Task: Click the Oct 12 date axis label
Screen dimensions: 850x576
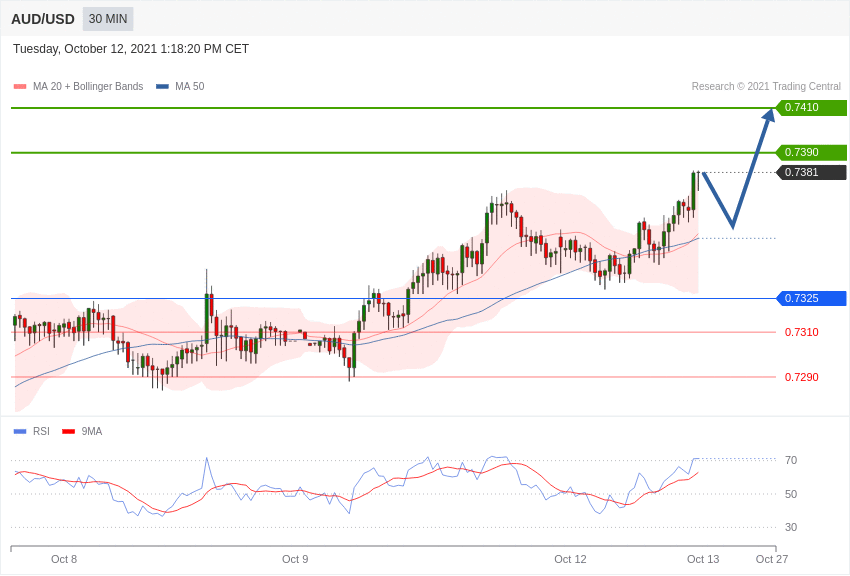Action: point(570,559)
